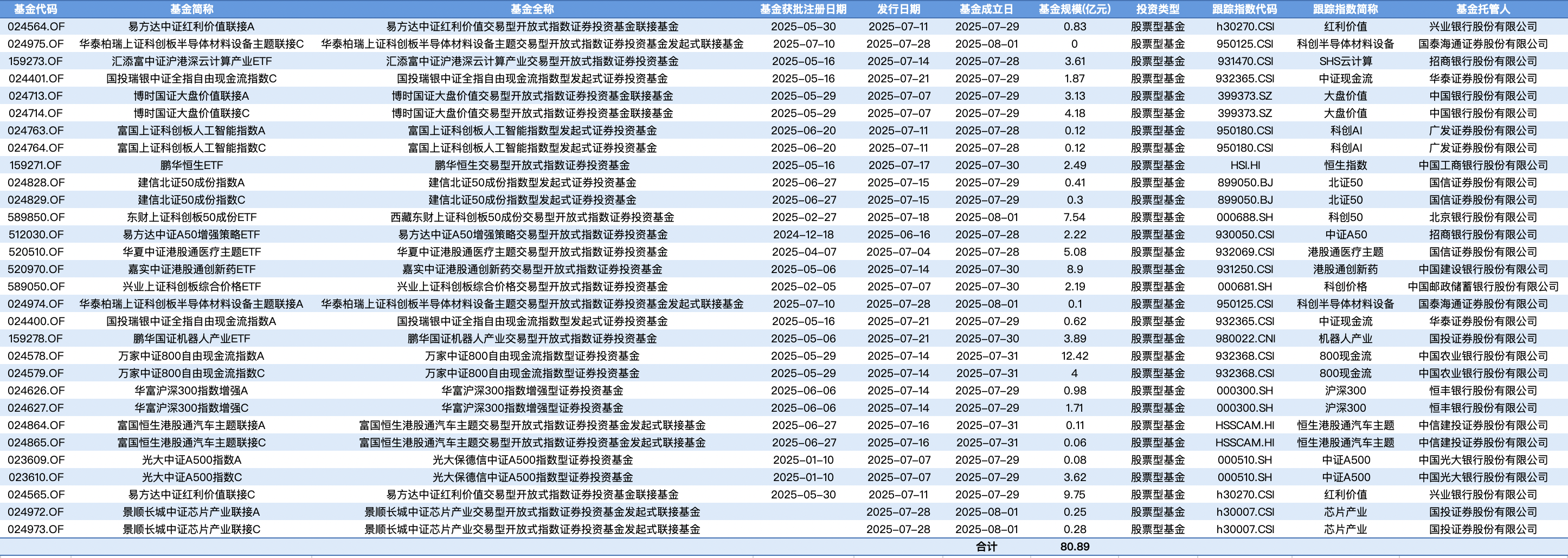Click the issue date 2025-06-16
Viewport: 1568px width, 558px height.
[x=898, y=235]
